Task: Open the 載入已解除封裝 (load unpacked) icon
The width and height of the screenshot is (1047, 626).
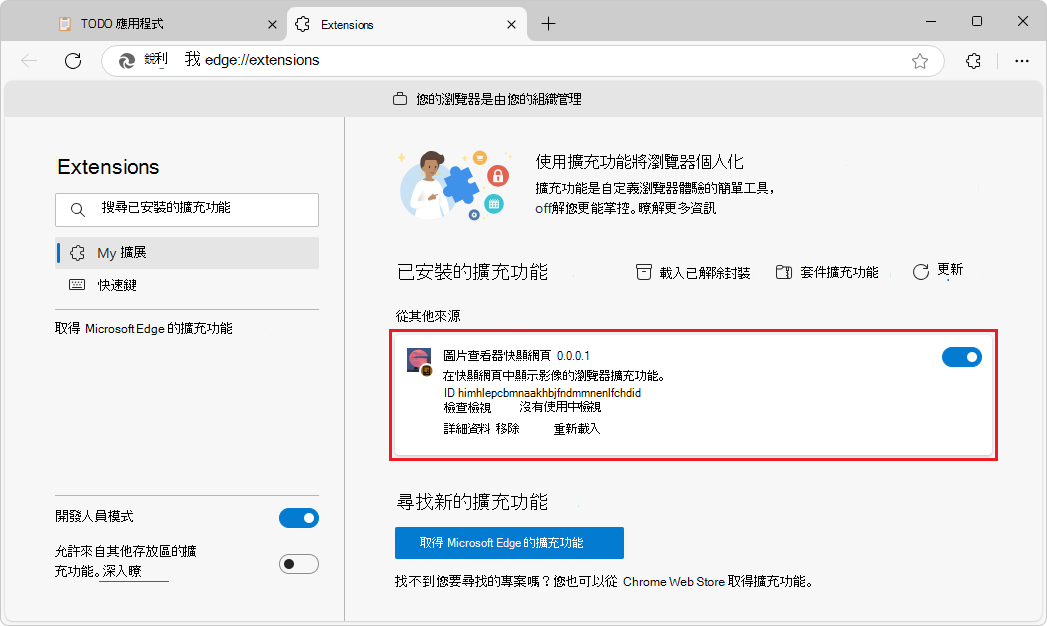Action: (644, 270)
